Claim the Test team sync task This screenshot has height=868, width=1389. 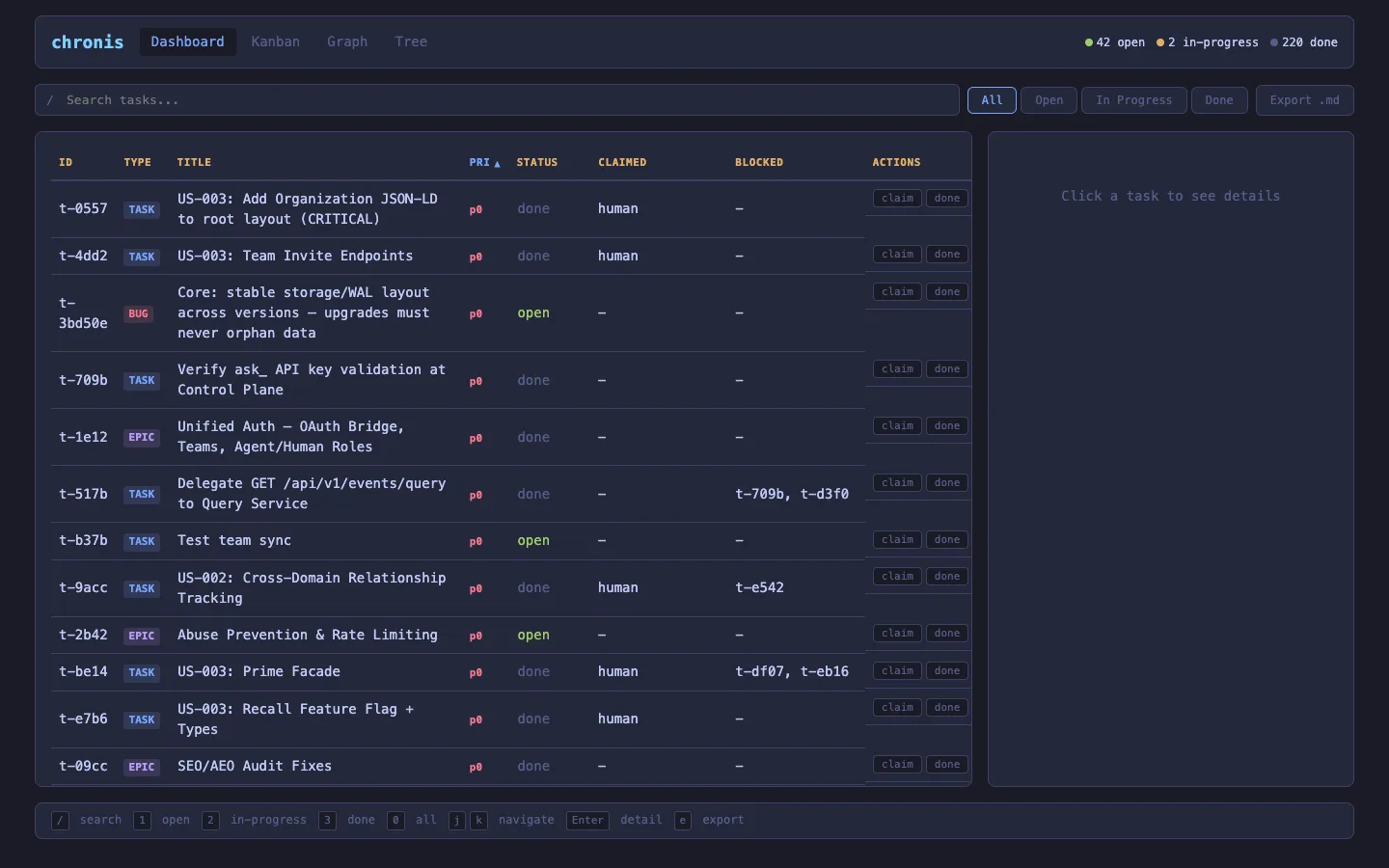click(x=897, y=540)
